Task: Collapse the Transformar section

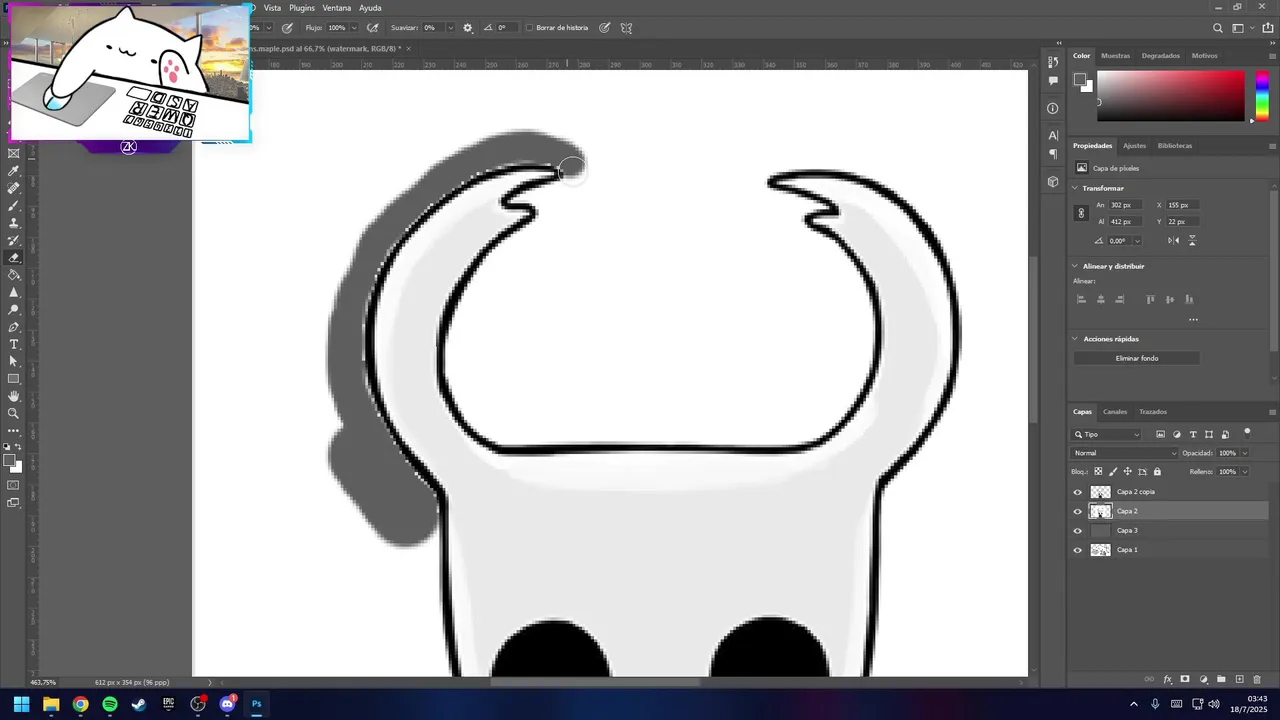Action: click(x=1075, y=188)
